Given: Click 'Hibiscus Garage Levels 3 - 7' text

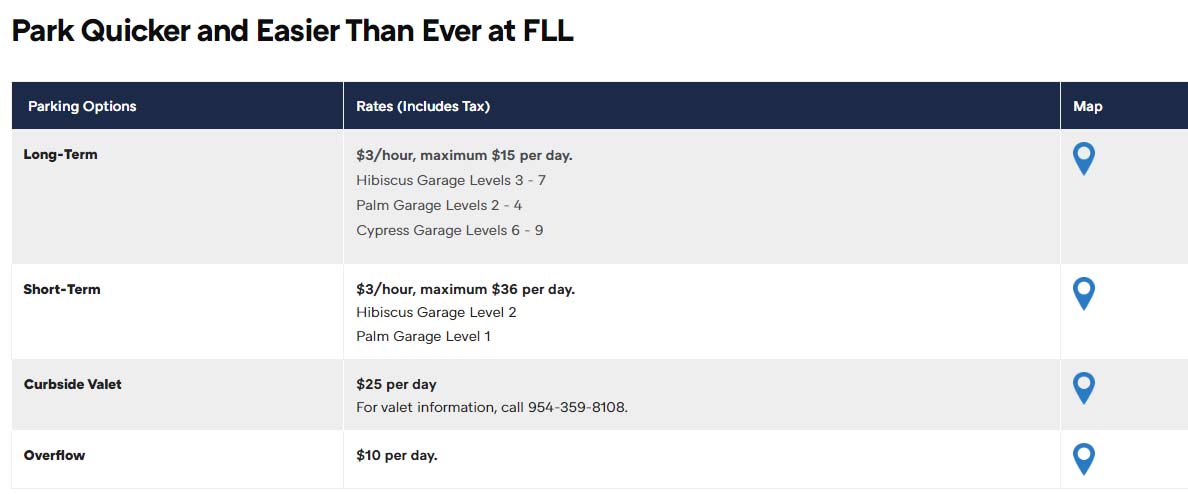Looking at the screenshot, I should (451, 180).
